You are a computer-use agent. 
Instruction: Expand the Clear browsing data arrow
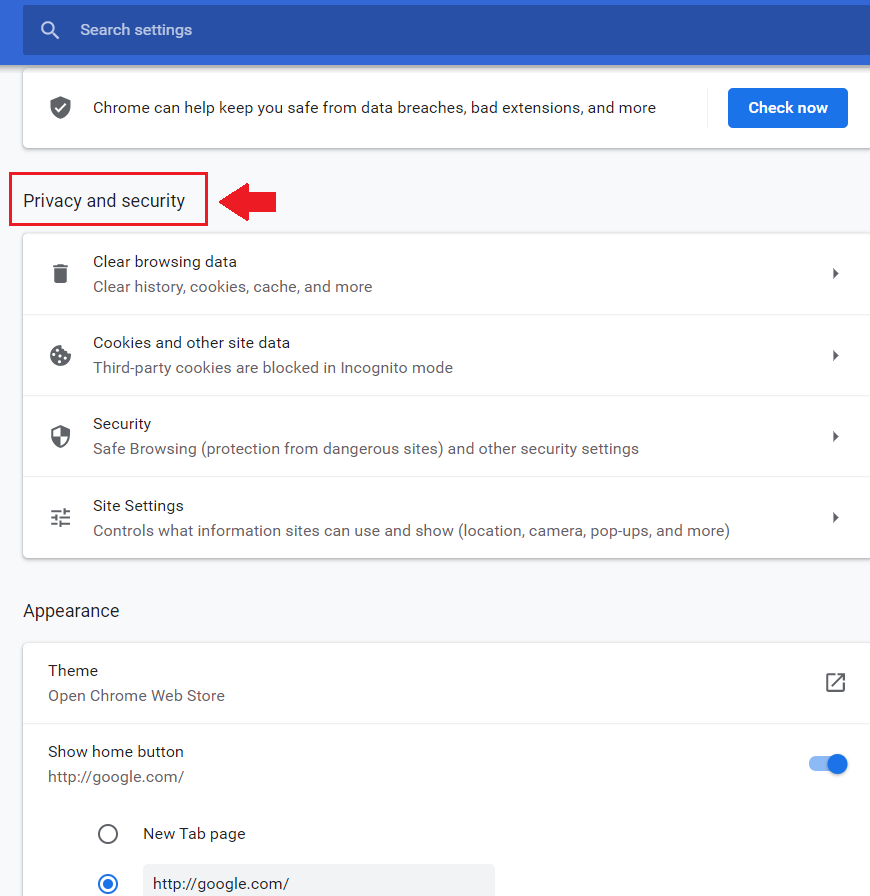[x=836, y=274]
